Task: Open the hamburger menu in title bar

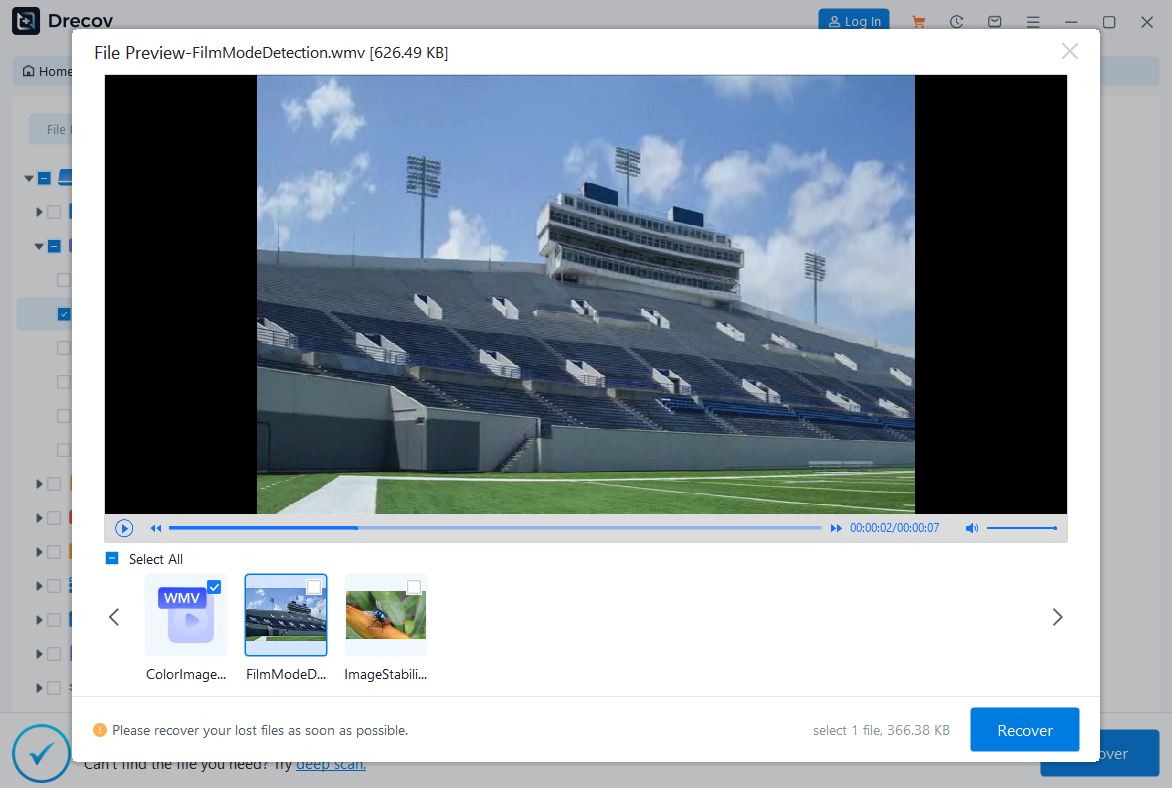Action: point(1033,22)
